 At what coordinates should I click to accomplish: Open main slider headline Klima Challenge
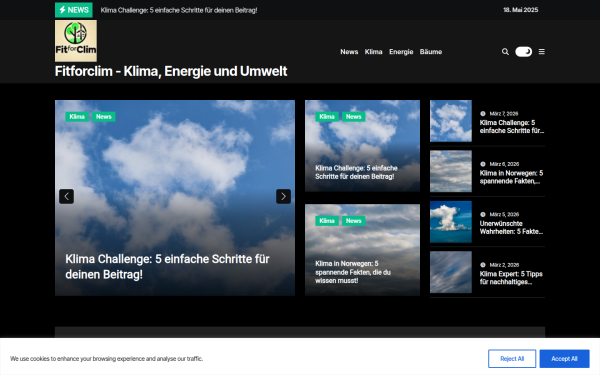(x=167, y=267)
